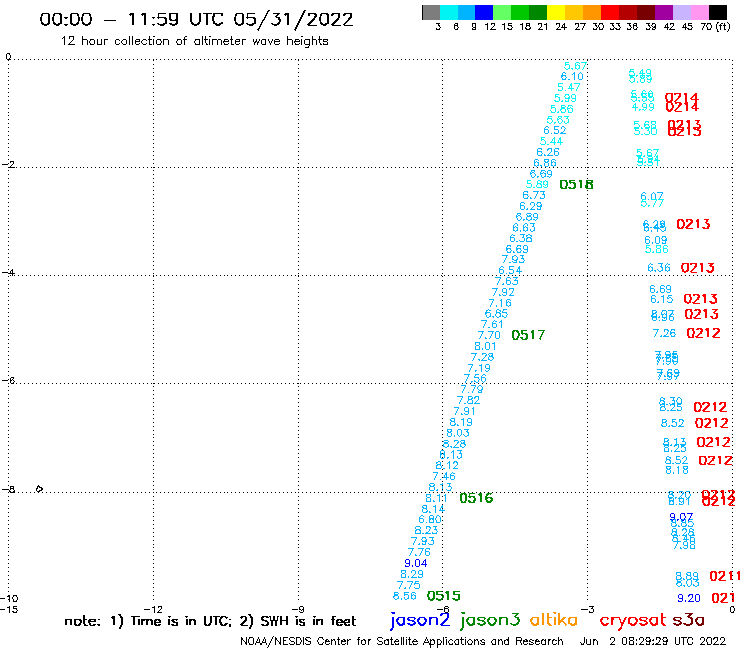The width and height of the screenshot is (740, 650).
Task: Click the y-axis latitude label -4
Action: 8,272
